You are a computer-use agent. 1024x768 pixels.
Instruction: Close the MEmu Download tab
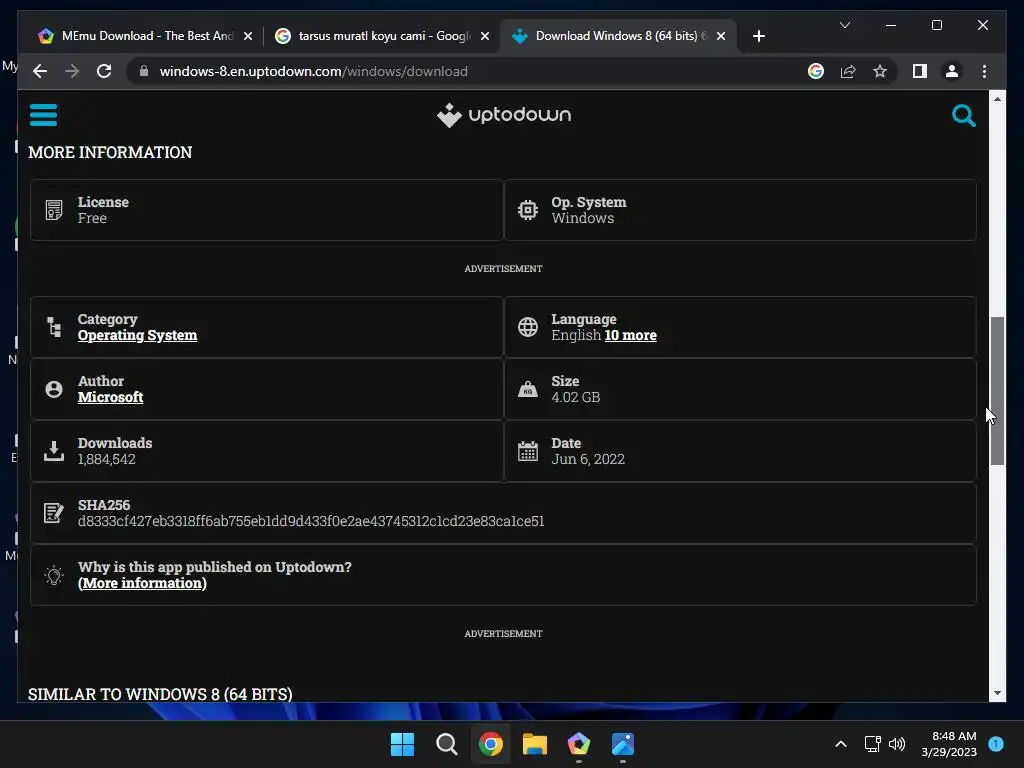pyautogui.click(x=248, y=36)
